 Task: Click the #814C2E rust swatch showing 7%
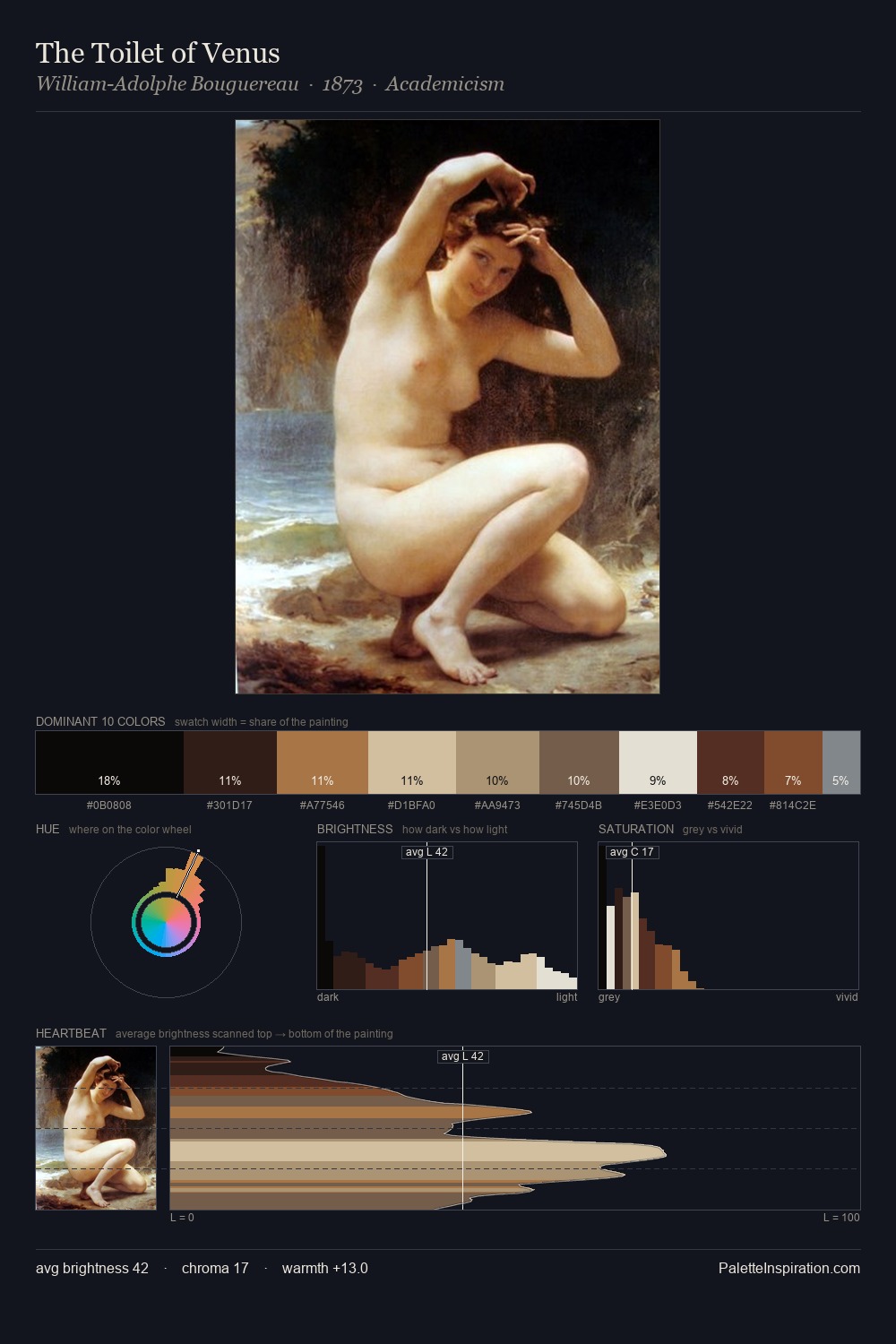click(x=793, y=762)
